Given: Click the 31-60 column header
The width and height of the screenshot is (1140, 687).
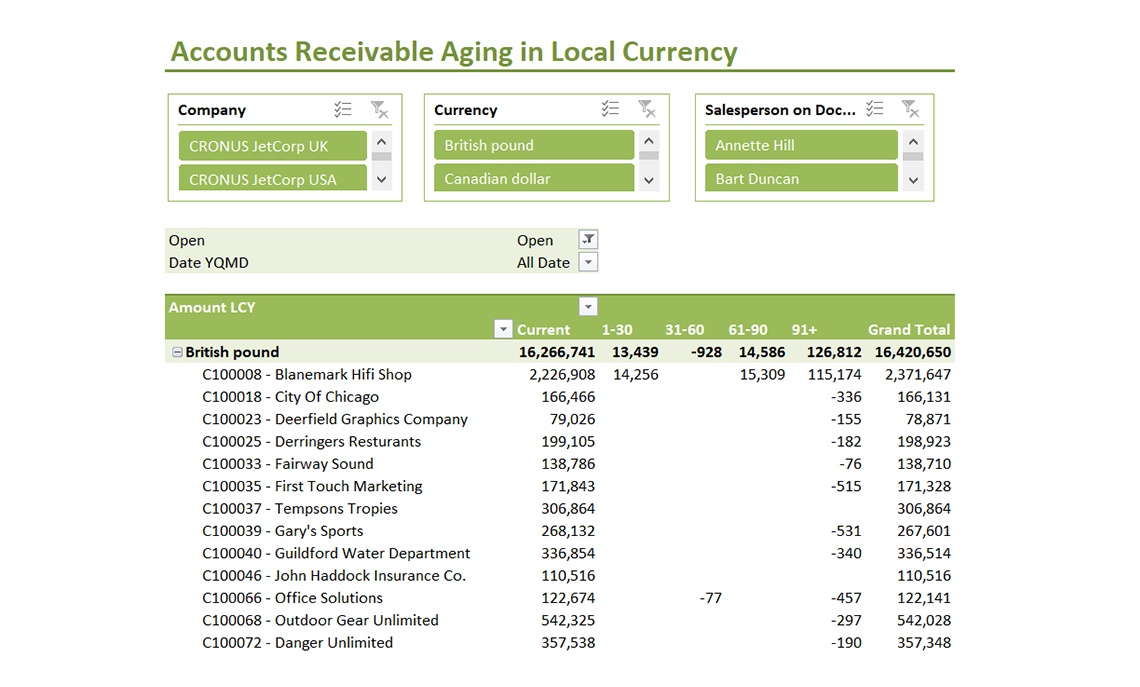Looking at the screenshot, I should pyautogui.click(x=684, y=329).
